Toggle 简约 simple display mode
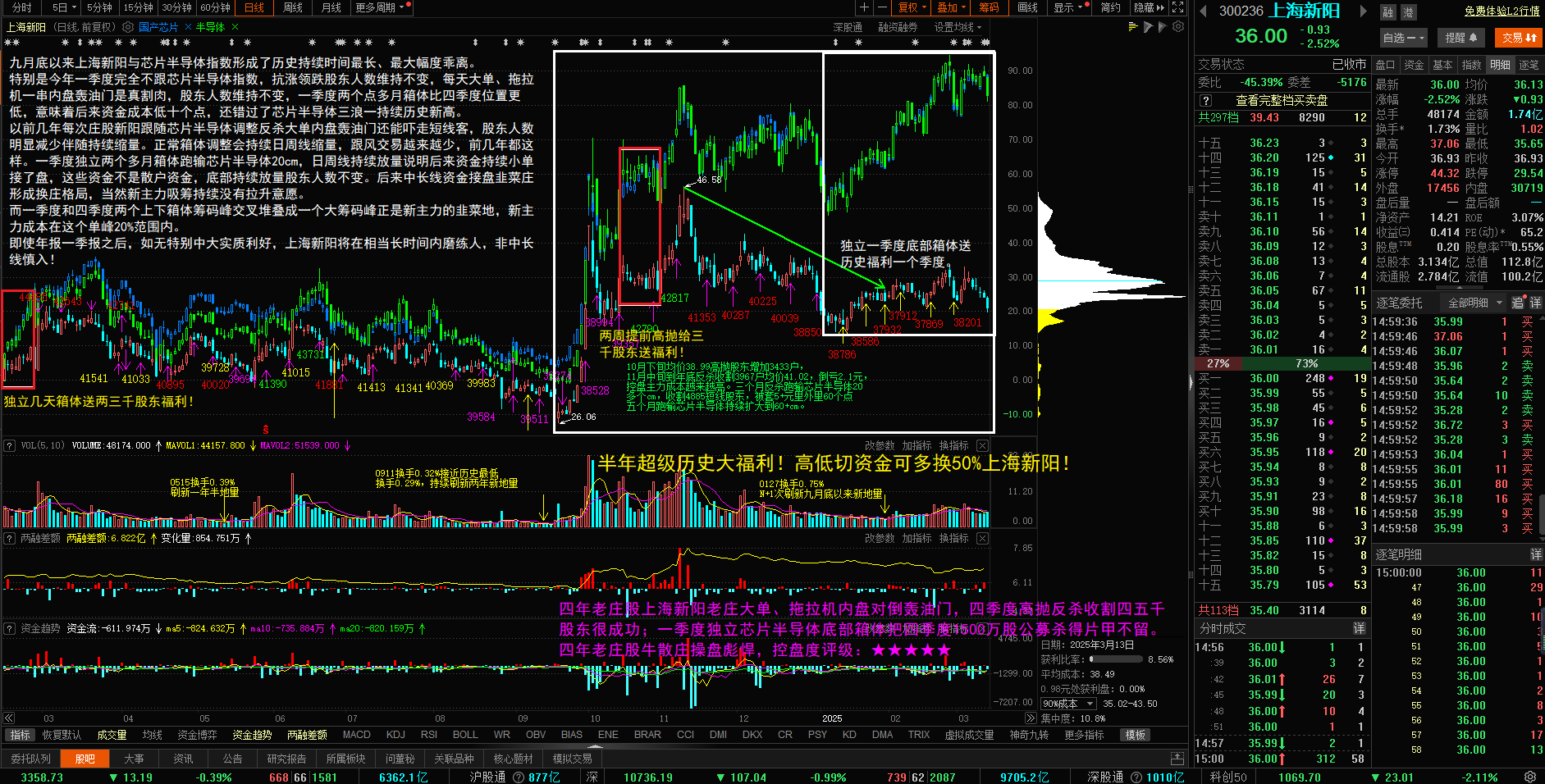Screen dimensions: 1545x784 (x=1110, y=7)
